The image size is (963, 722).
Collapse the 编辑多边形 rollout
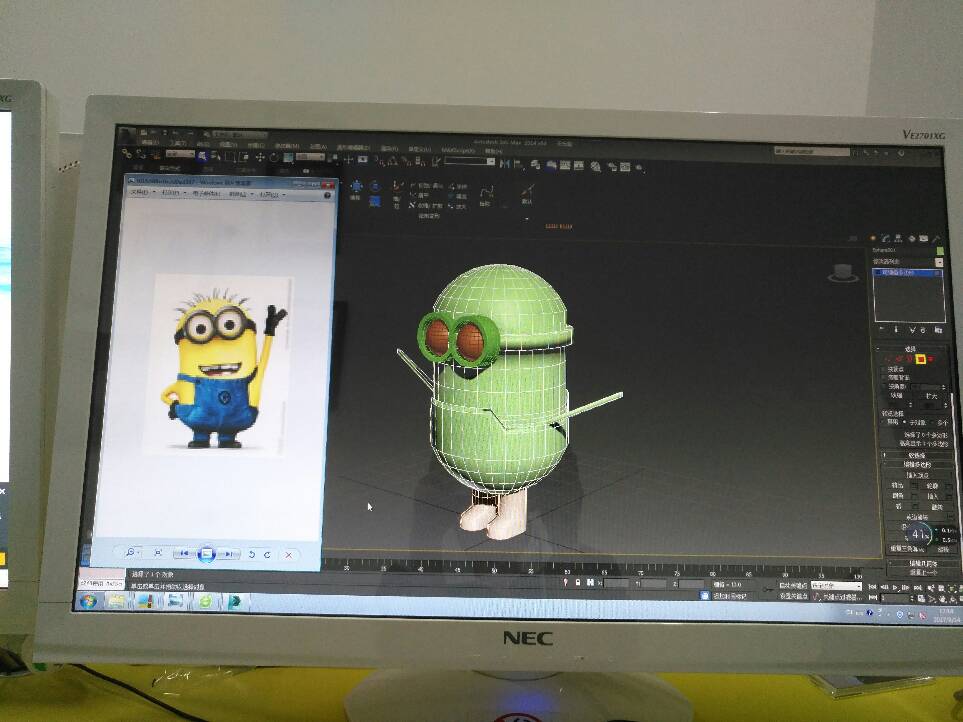pos(916,464)
